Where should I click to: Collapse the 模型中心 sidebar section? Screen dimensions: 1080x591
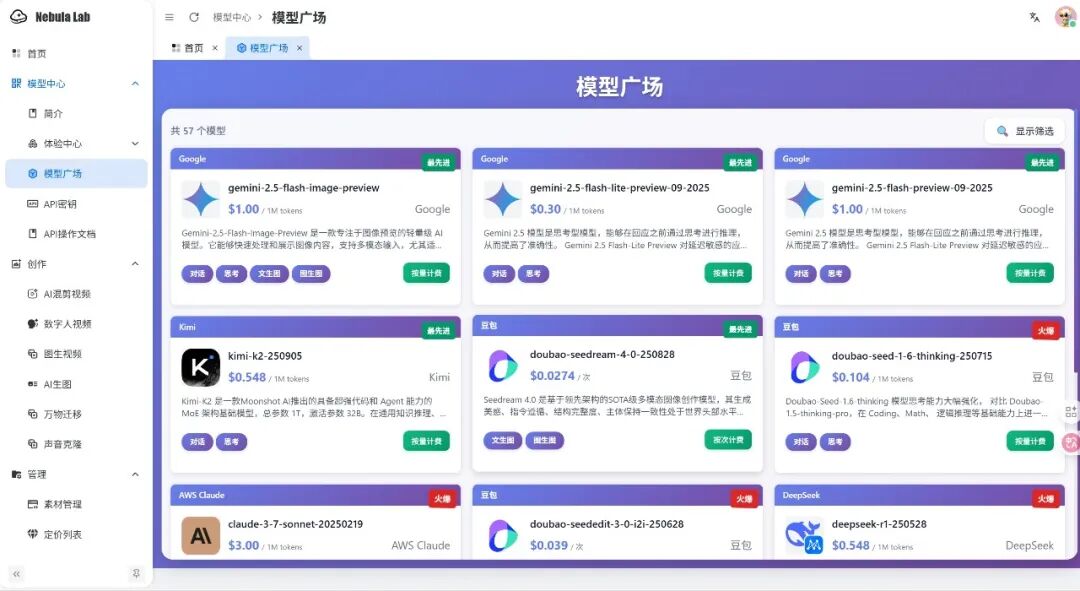135,84
